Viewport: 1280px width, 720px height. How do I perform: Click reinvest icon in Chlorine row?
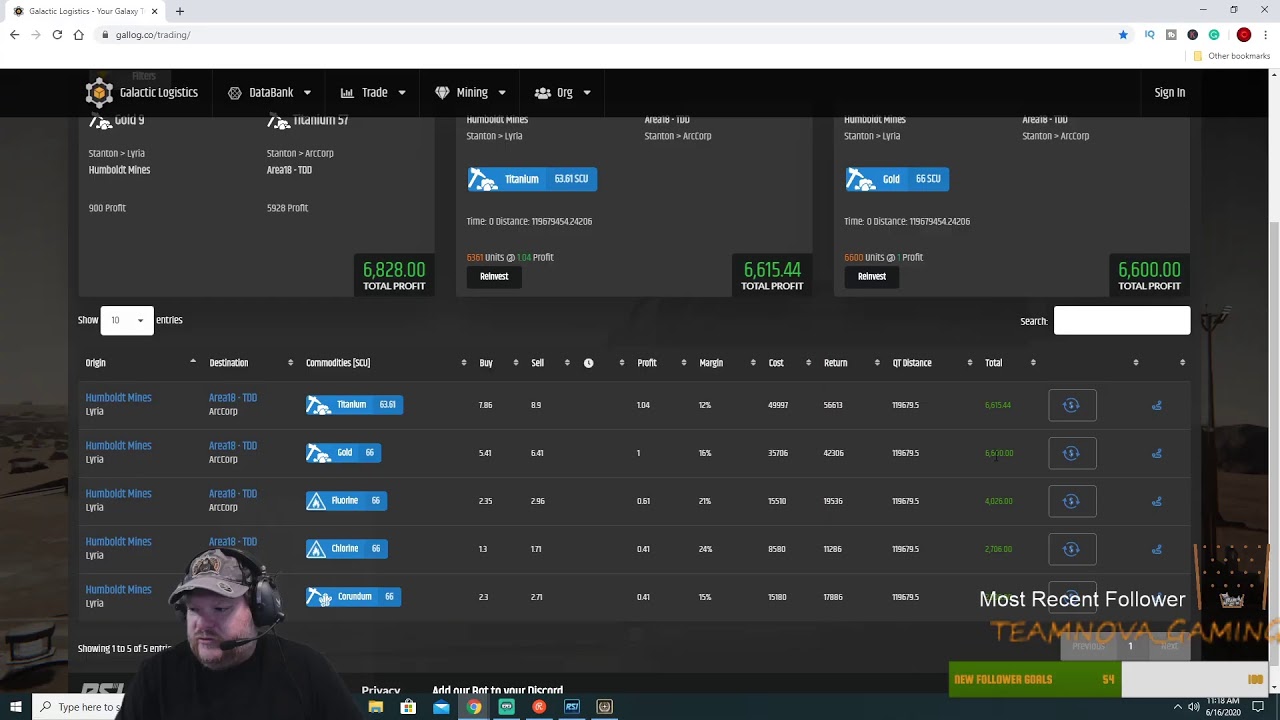click(1072, 549)
